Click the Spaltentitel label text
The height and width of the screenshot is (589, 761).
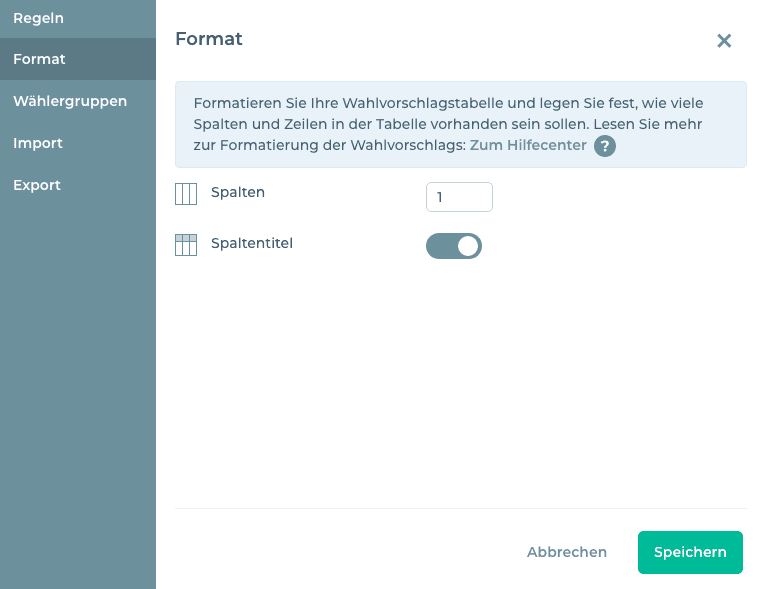click(252, 243)
